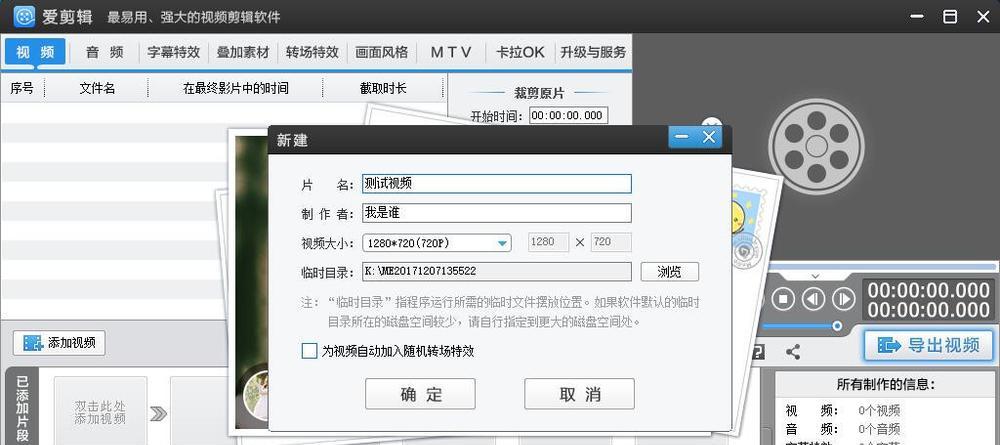Click the 0个音频 info value
Image resolution: width=1000 pixels, height=445 pixels.
[x=879, y=429]
